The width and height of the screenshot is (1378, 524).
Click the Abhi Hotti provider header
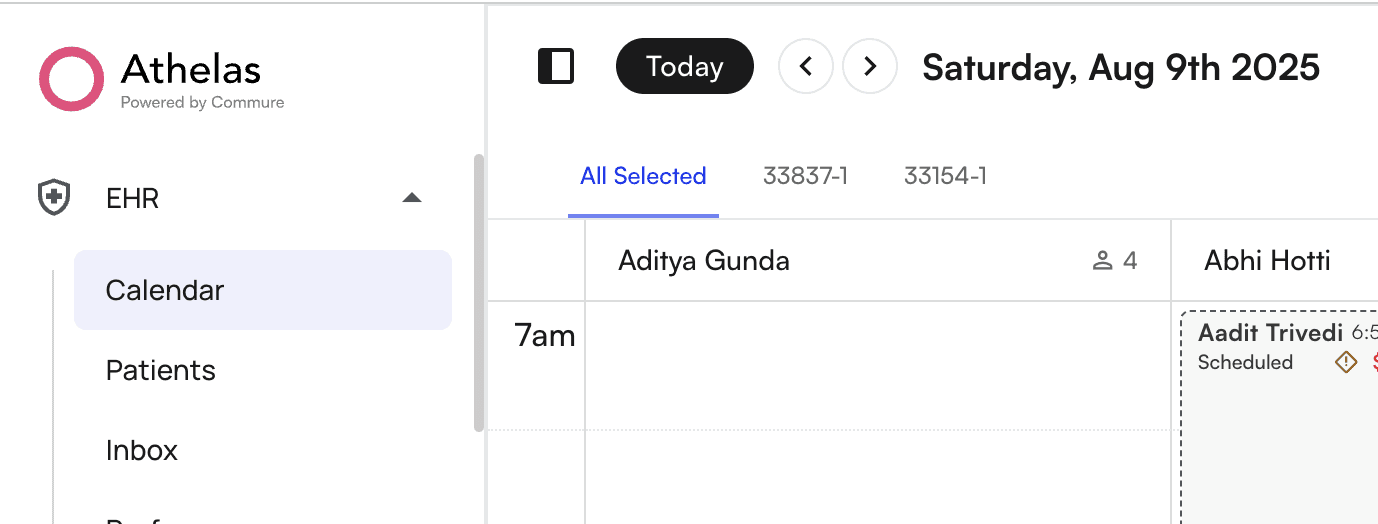1267,261
